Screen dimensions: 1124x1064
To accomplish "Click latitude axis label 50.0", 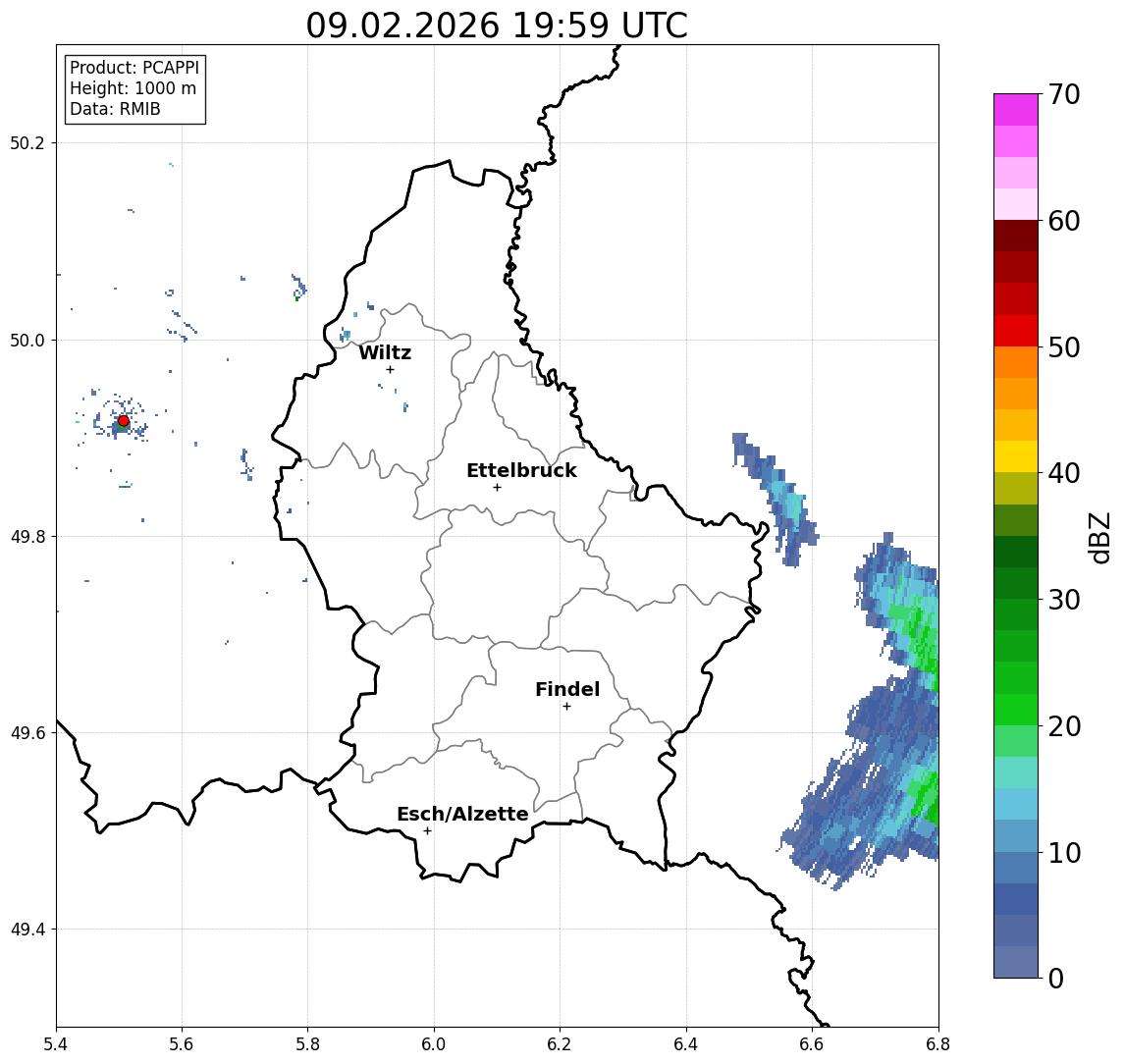I will [x=27, y=340].
